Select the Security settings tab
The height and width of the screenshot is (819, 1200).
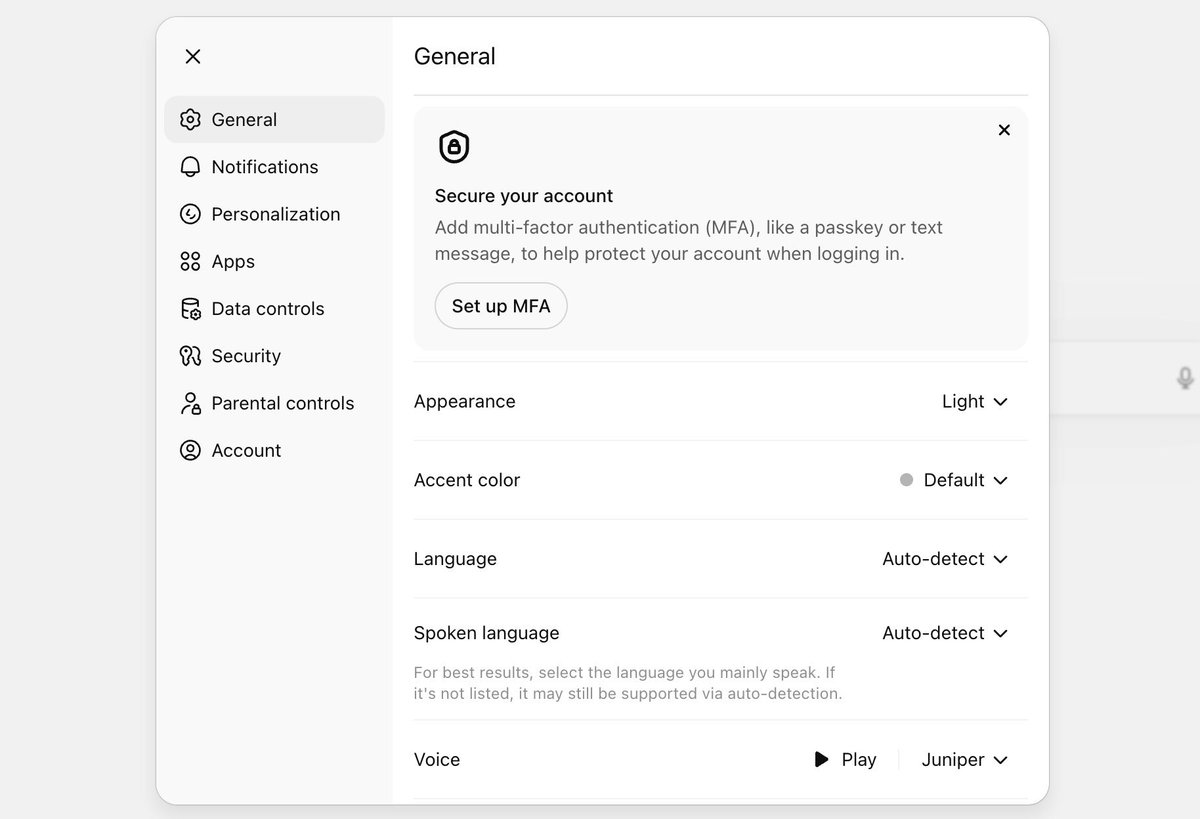[274, 356]
